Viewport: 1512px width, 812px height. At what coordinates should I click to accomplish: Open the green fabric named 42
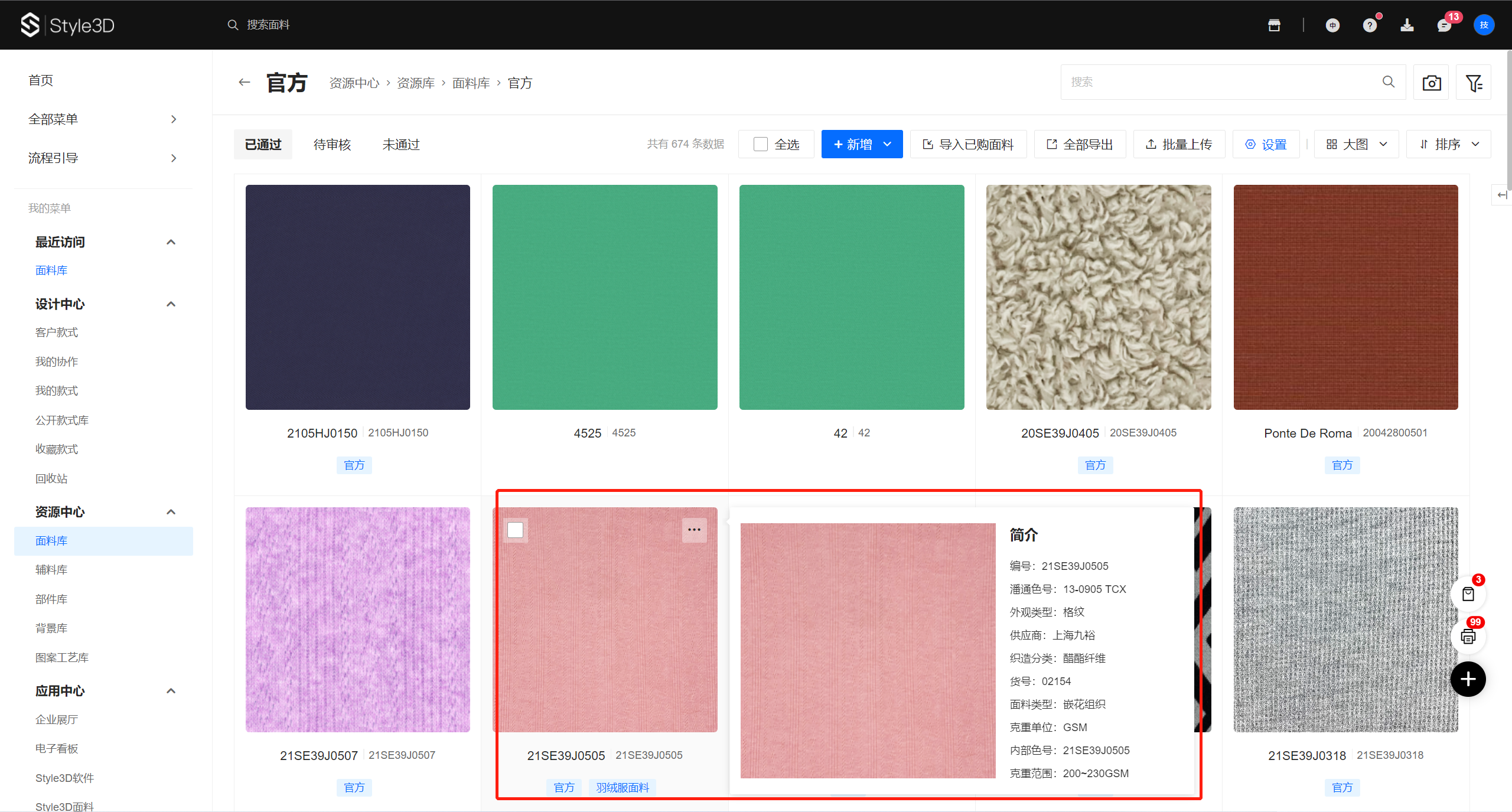(x=852, y=297)
